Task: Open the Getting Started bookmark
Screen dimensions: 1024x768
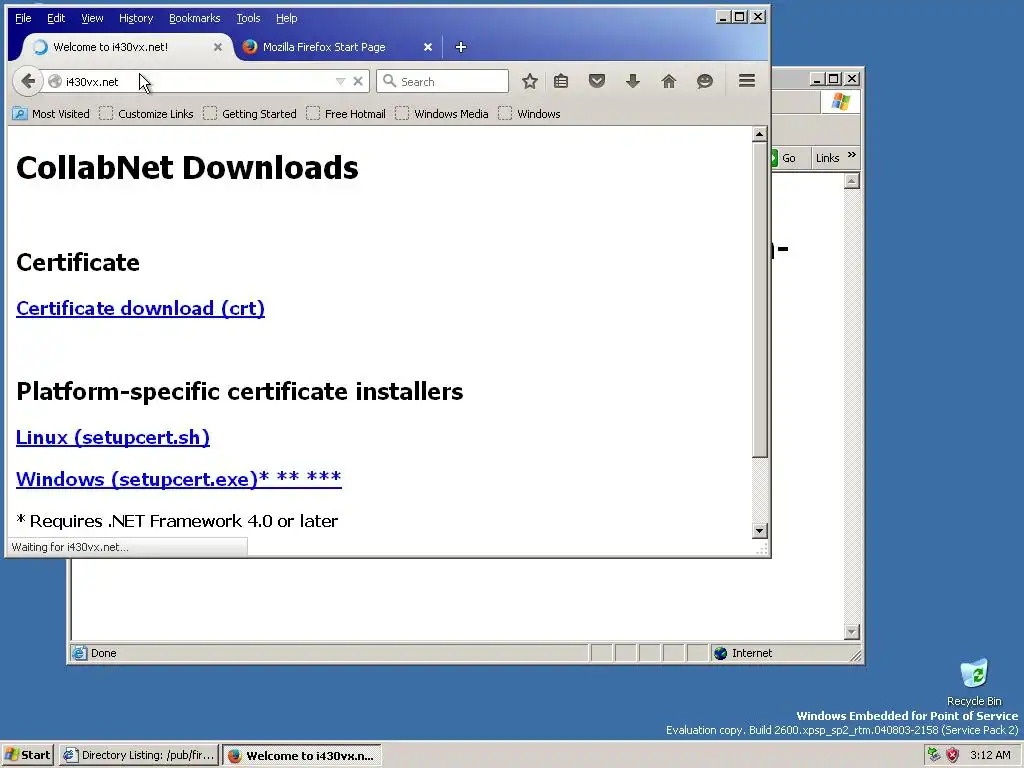Action: coord(249,114)
